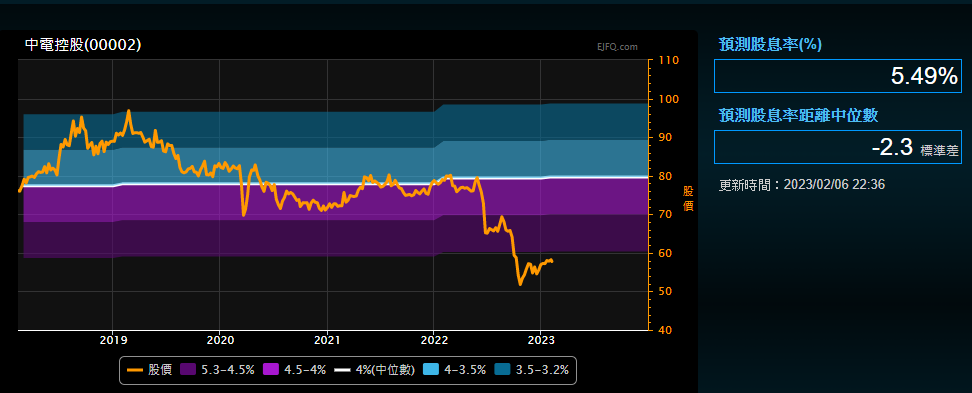Click the 預測股息率距離中位數 heading
Image resolution: width=972 pixels, height=393 pixels.
pos(799,115)
